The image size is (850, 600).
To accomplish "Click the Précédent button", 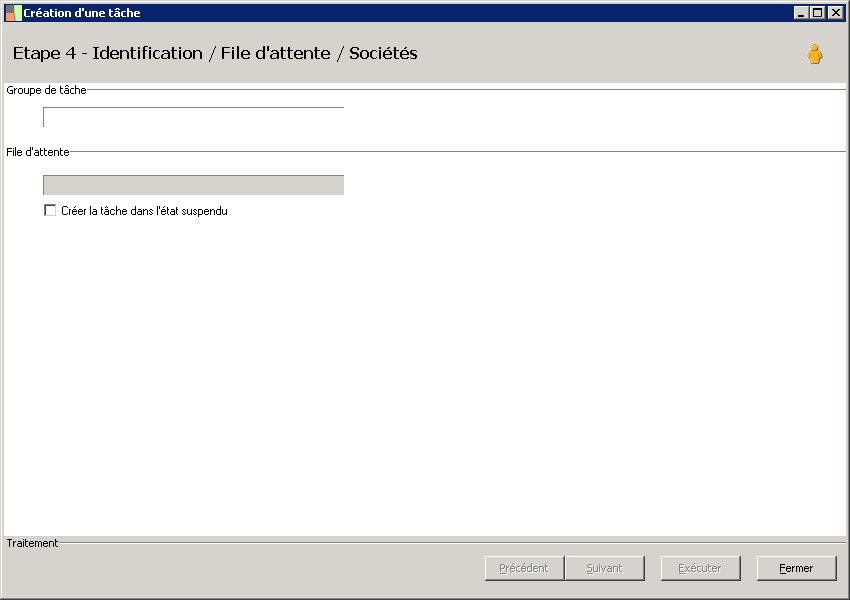I will (x=524, y=568).
